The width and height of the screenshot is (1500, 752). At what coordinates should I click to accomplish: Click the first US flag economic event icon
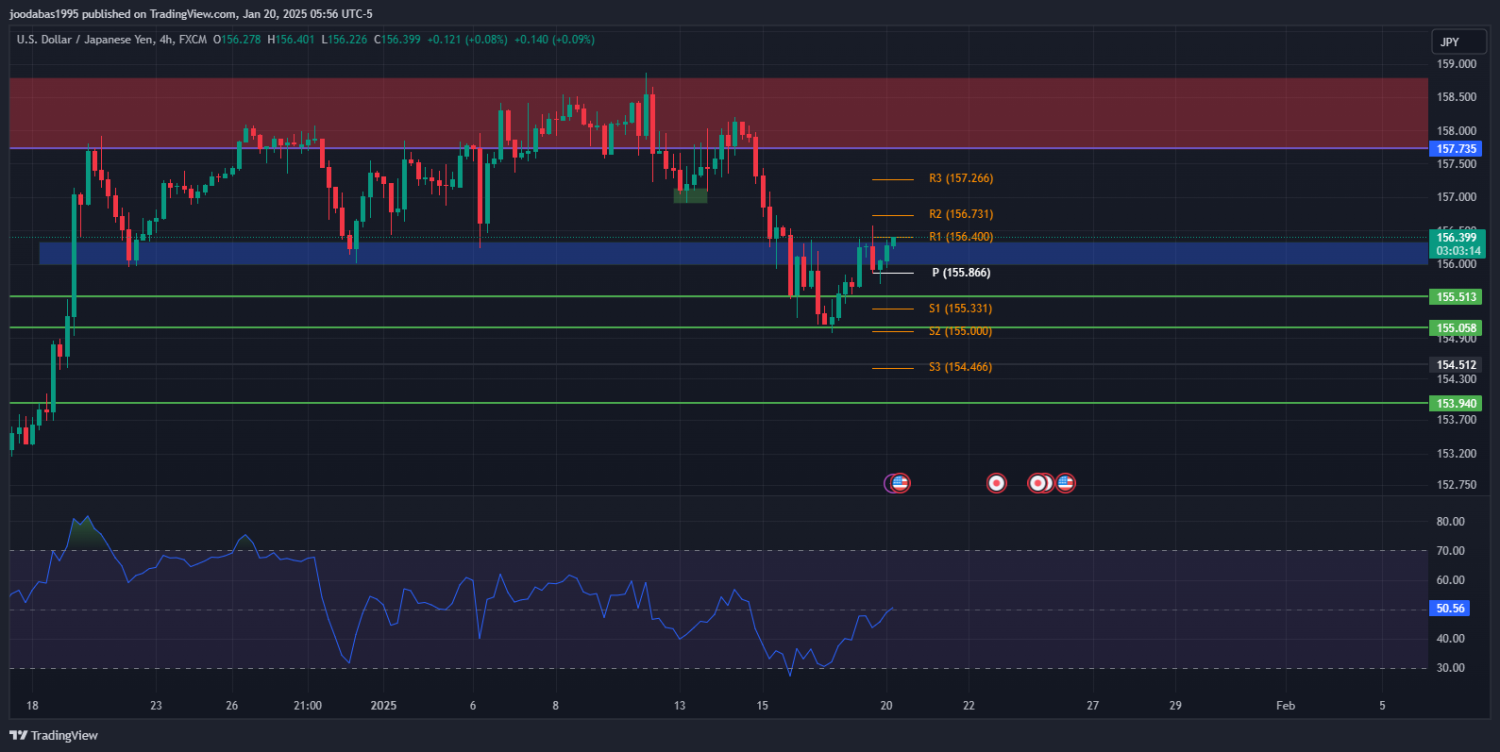tap(899, 483)
